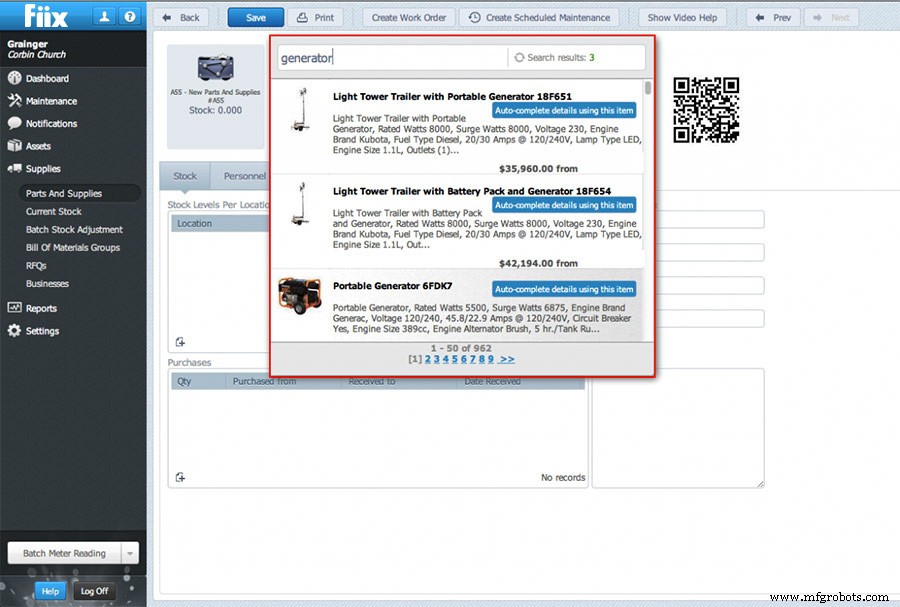The height and width of the screenshot is (607, 900).
Task: Click the add-record icon below the Purchases table
Action: 181,477
